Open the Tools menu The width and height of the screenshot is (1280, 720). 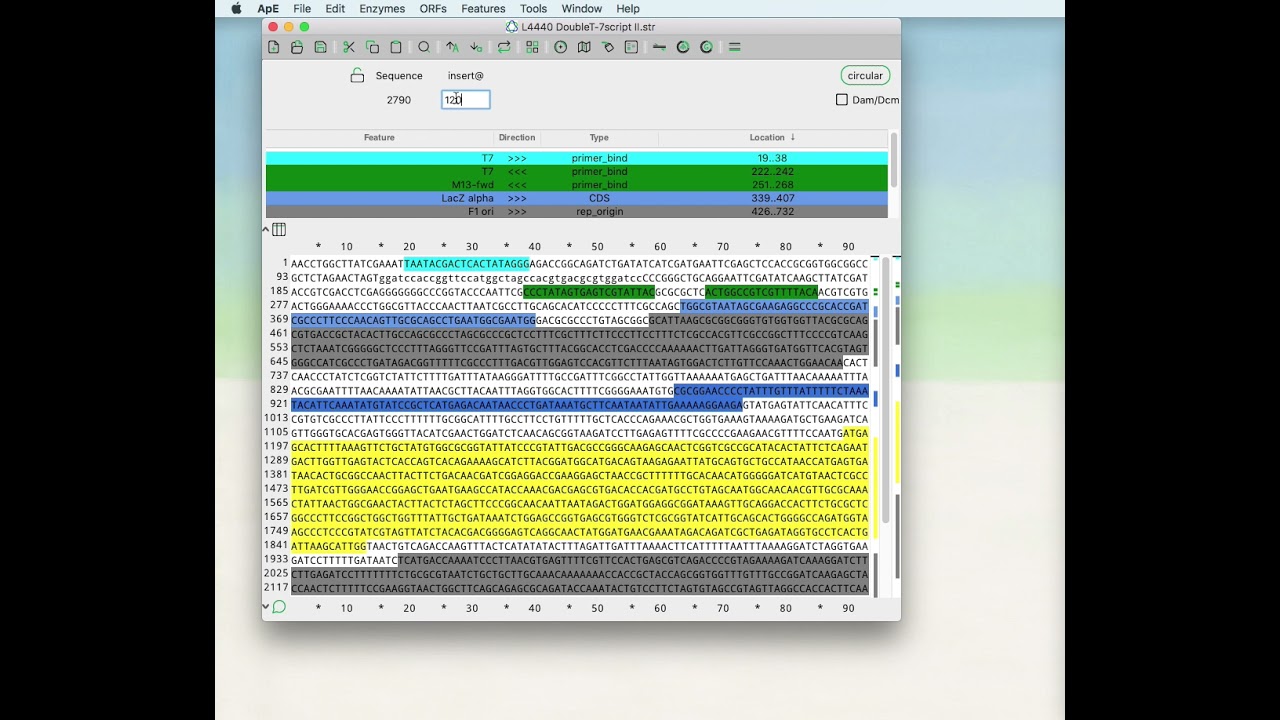coord(534,9)
